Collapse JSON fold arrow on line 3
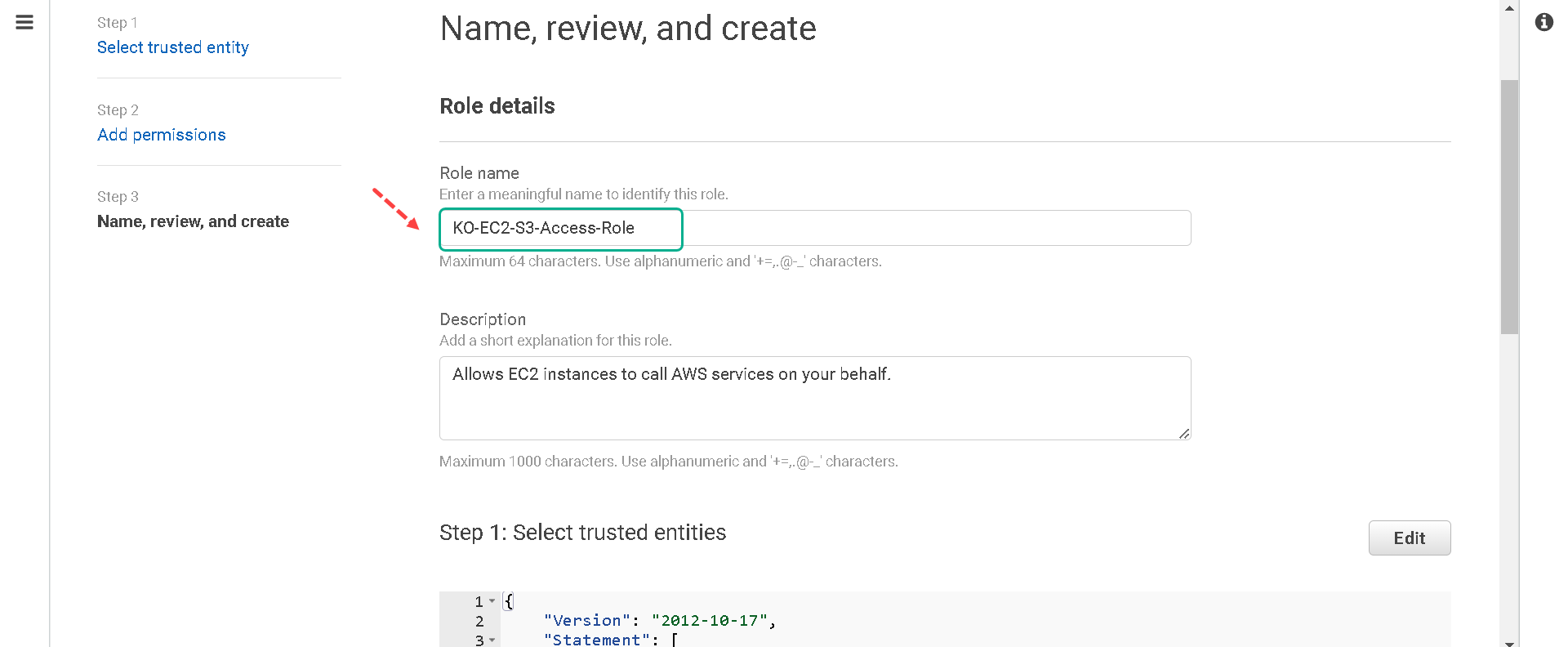The image size is (1568, 647). (x=492, y=640)
